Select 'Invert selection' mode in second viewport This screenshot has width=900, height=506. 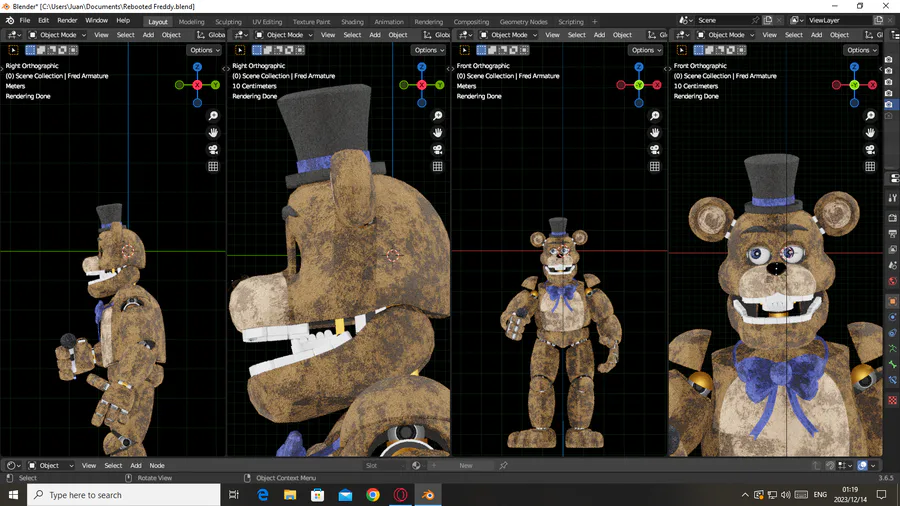click(289, 50)
